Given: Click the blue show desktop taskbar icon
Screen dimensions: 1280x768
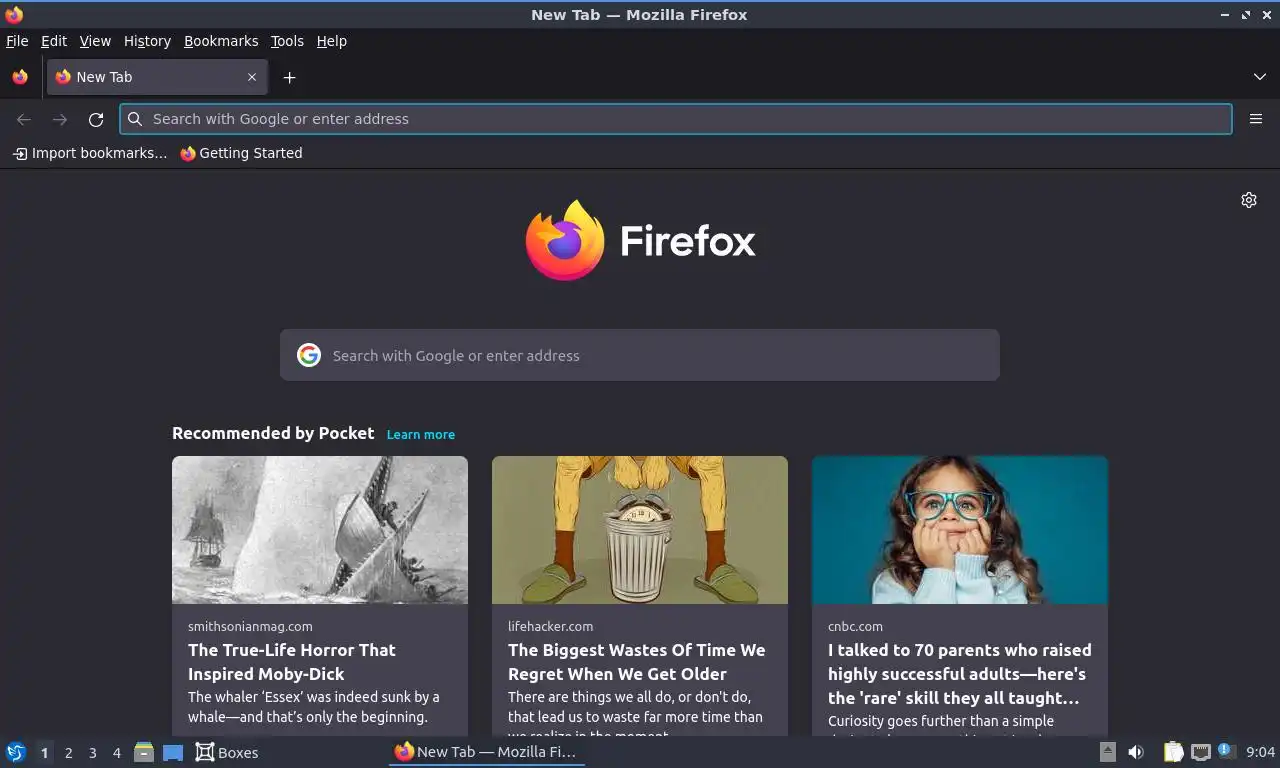Looking at the screenshot, I should 173,752.
